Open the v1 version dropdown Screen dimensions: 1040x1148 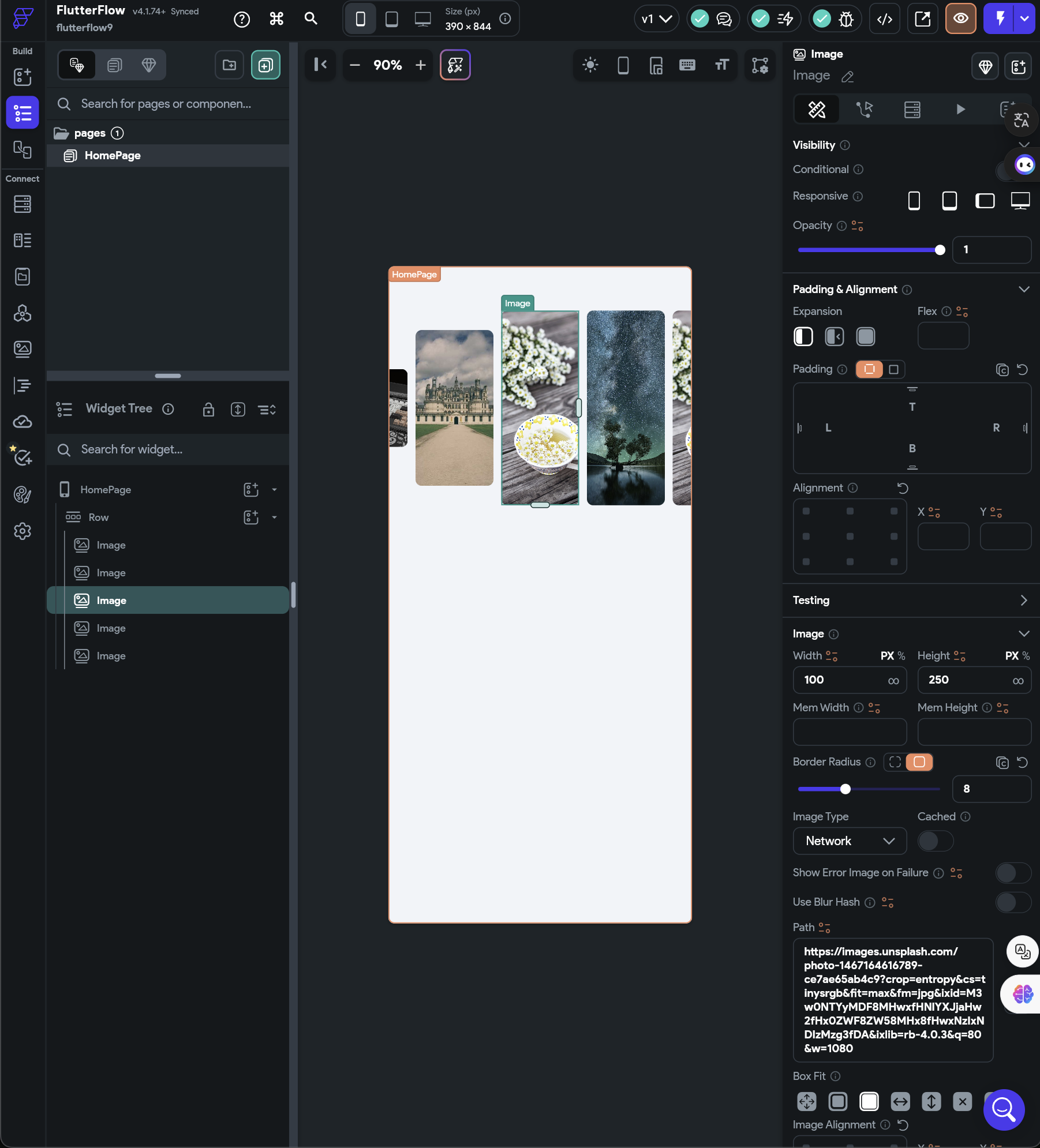point(656,19)
